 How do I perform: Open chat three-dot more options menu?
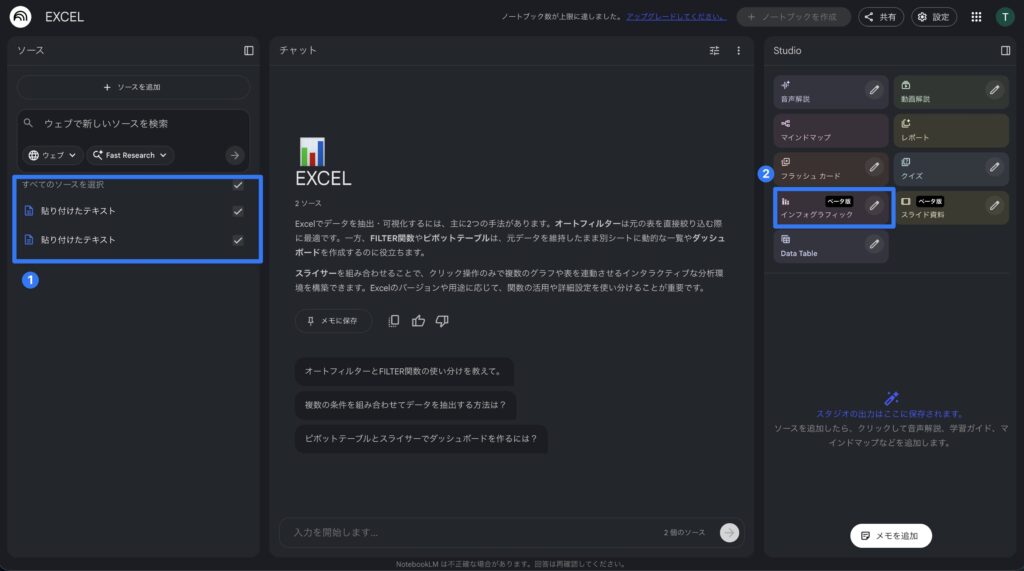tap(739, 50)
